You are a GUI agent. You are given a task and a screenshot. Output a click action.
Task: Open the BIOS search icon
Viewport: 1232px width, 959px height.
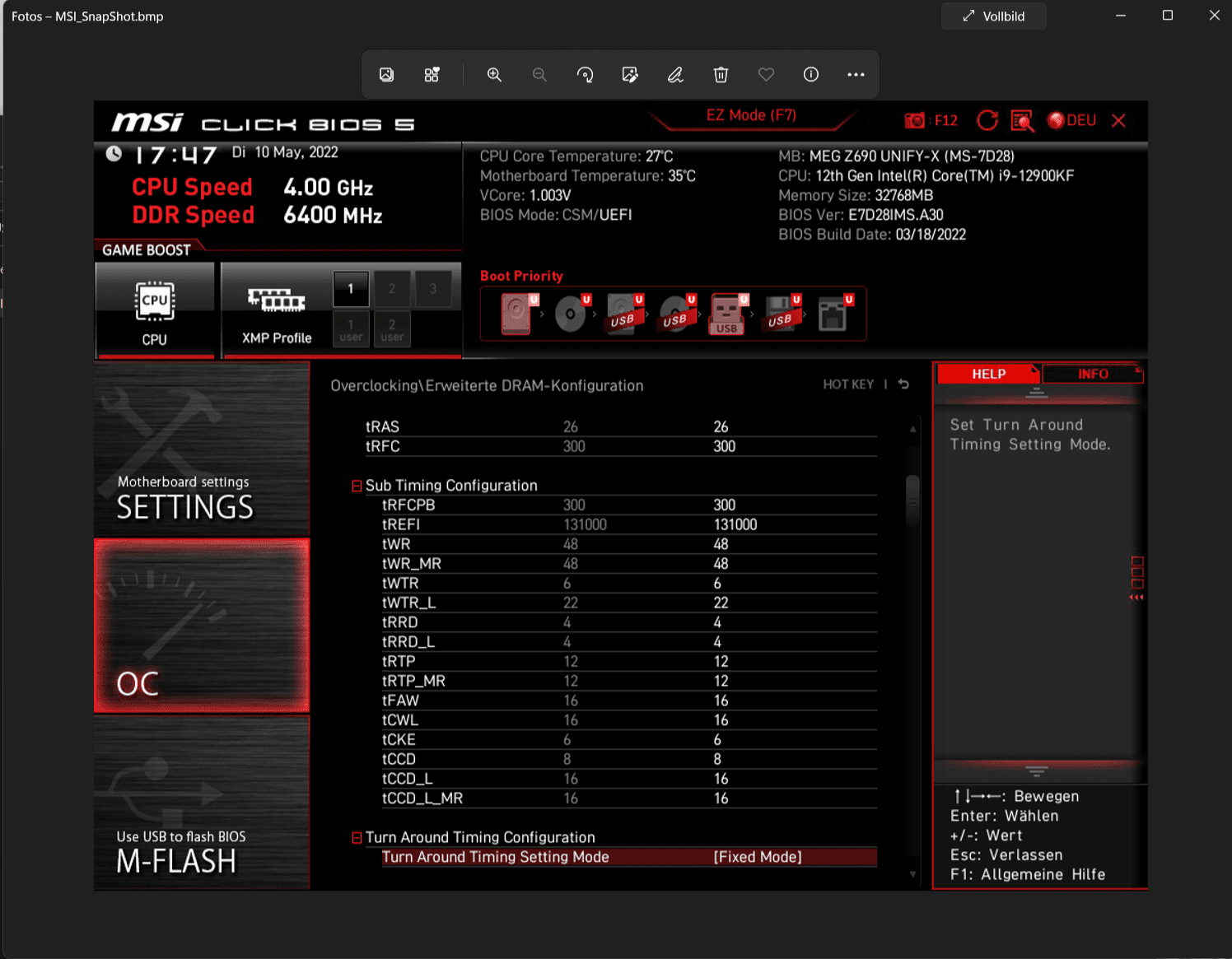[x=1022, y=121]
